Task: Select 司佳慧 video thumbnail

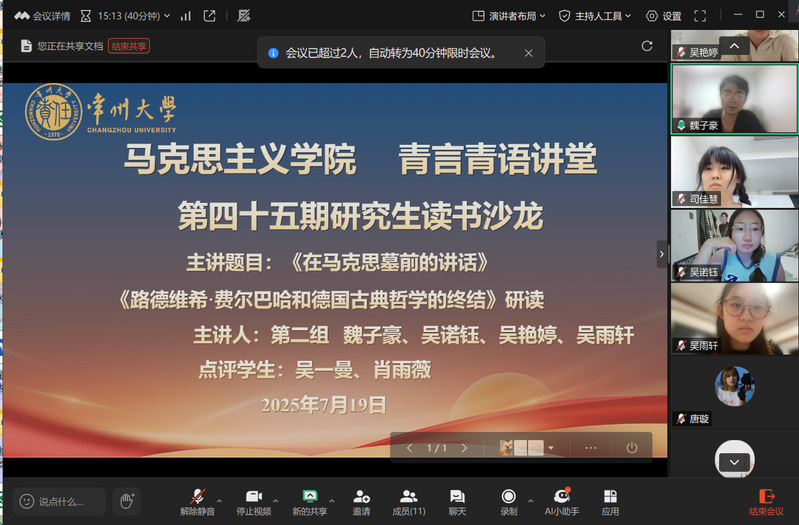Action: click(x=734, y=172)
